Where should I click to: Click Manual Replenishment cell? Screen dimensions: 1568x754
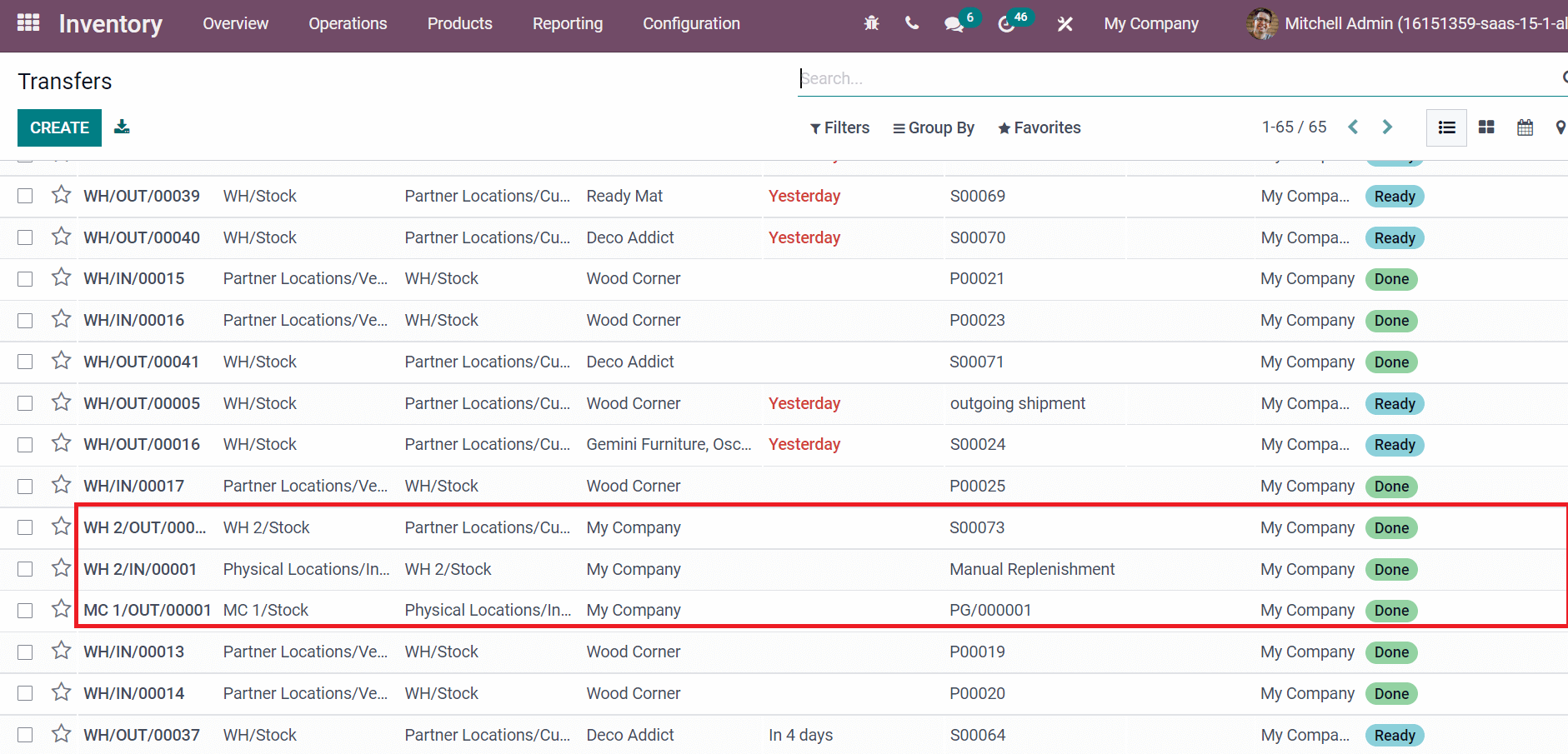pyautogui.click(x=1032, y=569)
